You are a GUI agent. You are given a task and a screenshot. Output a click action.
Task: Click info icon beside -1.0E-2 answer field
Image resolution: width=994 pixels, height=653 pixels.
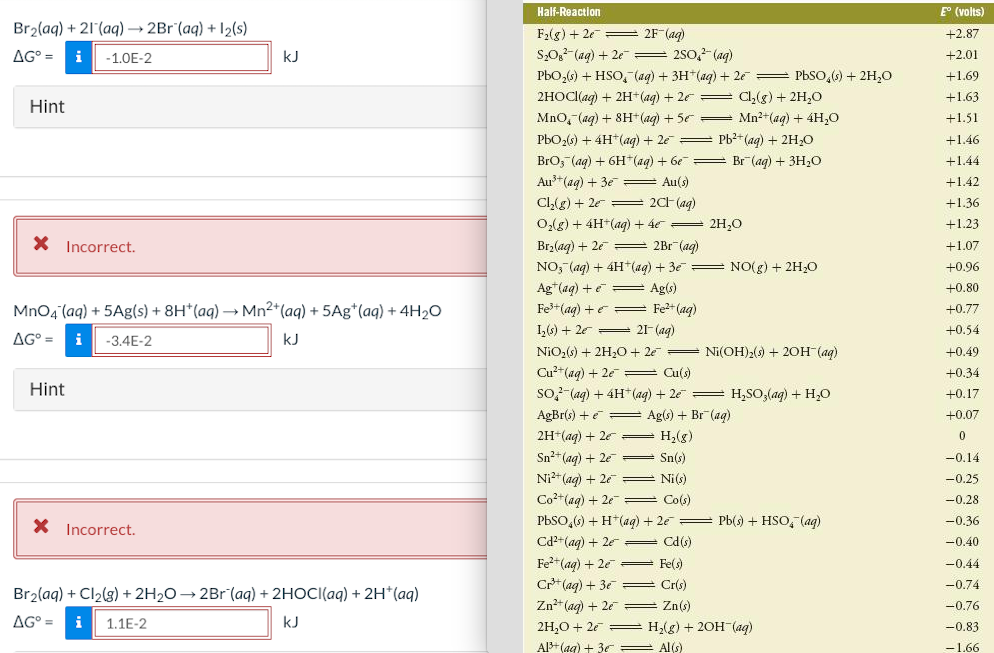click(79, 57)
